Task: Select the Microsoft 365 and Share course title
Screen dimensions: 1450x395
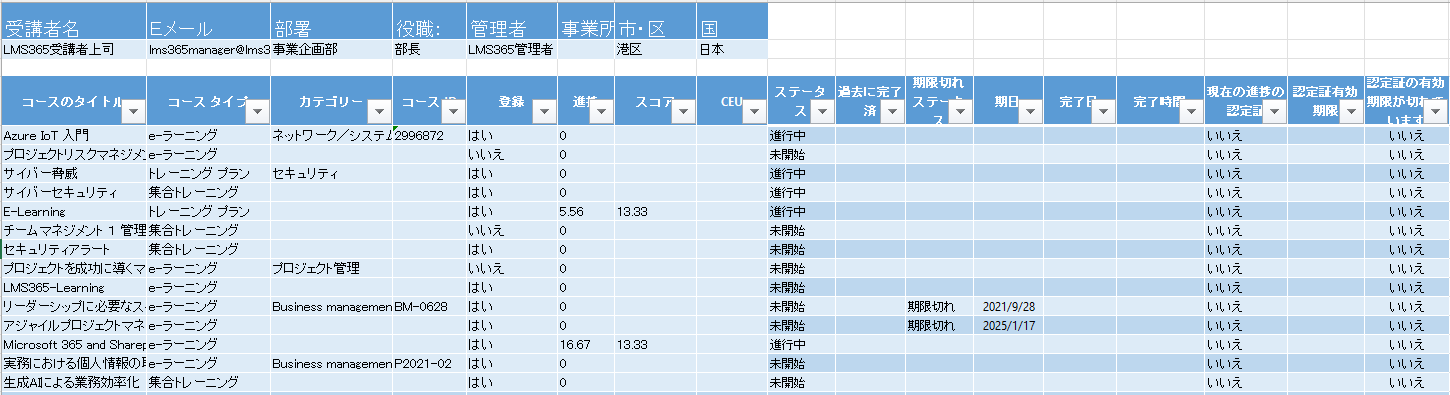Action: [73, 344]
